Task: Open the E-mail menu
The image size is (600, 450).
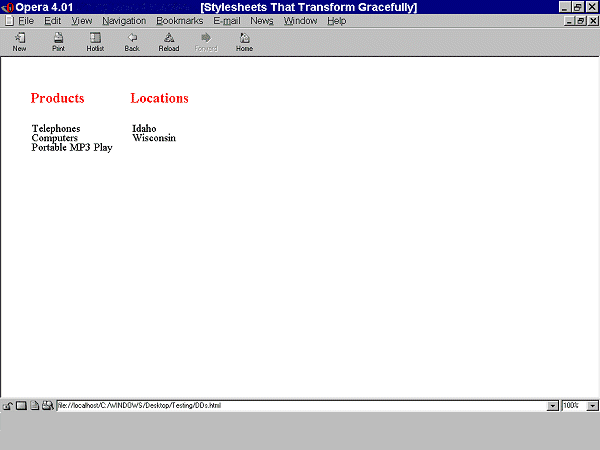Action: [226, 21]
